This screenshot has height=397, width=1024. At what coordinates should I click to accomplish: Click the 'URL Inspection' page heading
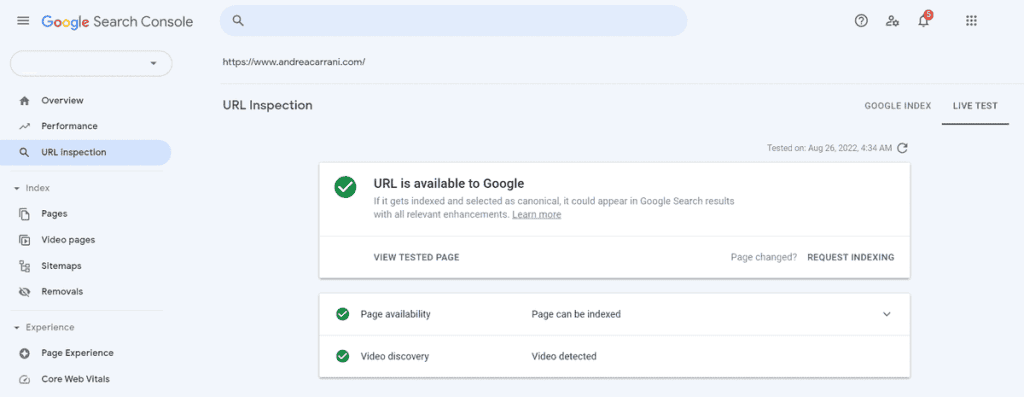point(268,105)
